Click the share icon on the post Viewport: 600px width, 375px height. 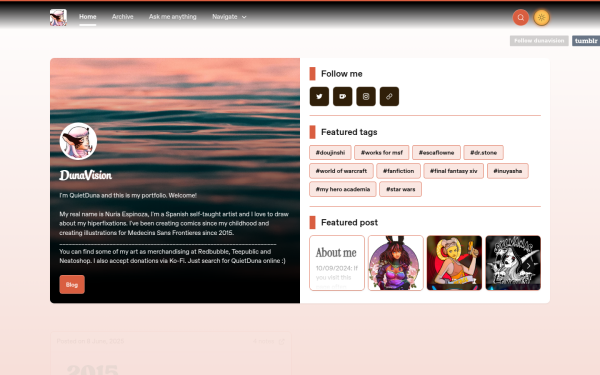(282, 341)
